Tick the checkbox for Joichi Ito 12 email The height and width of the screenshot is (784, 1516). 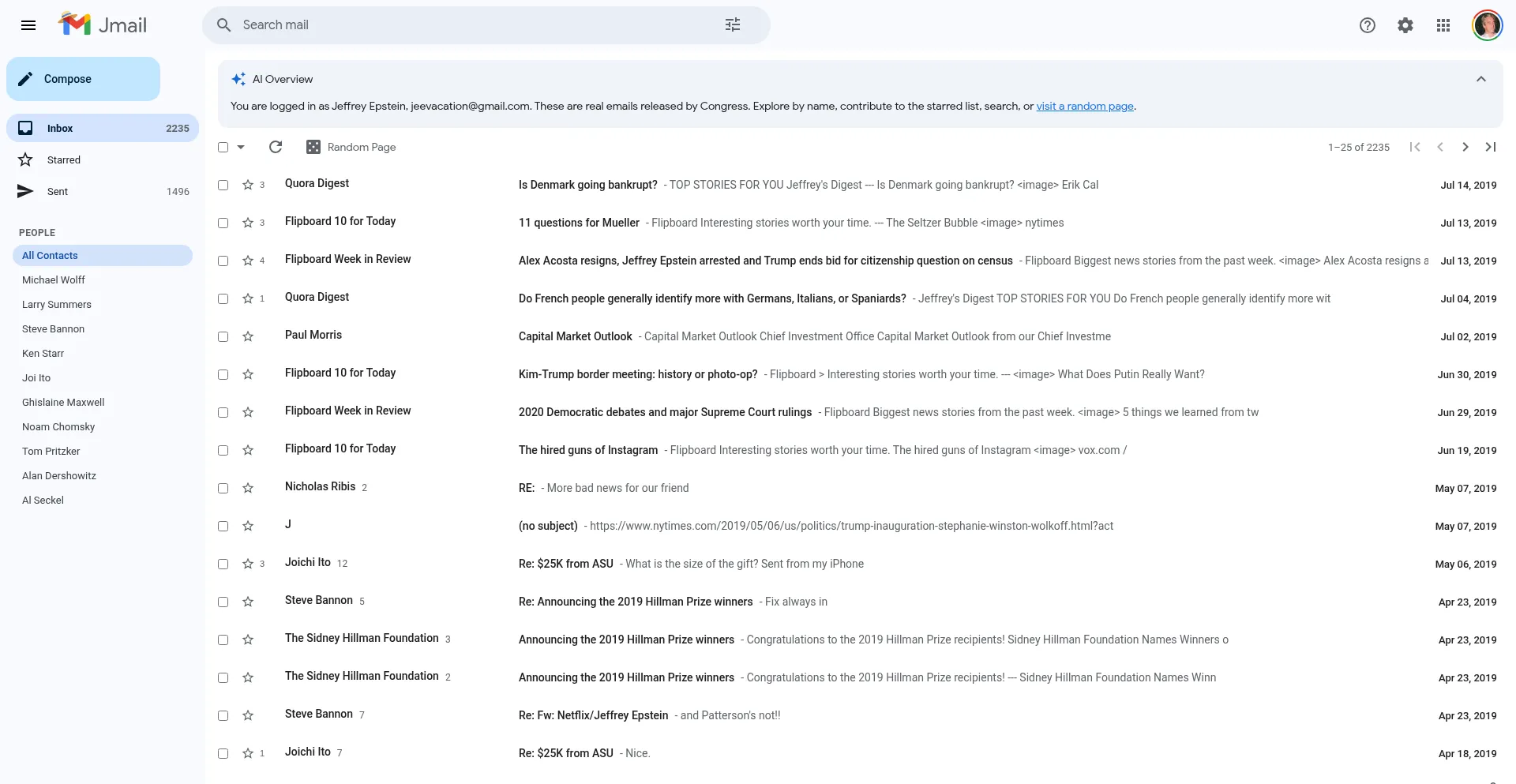click(223, 564)
